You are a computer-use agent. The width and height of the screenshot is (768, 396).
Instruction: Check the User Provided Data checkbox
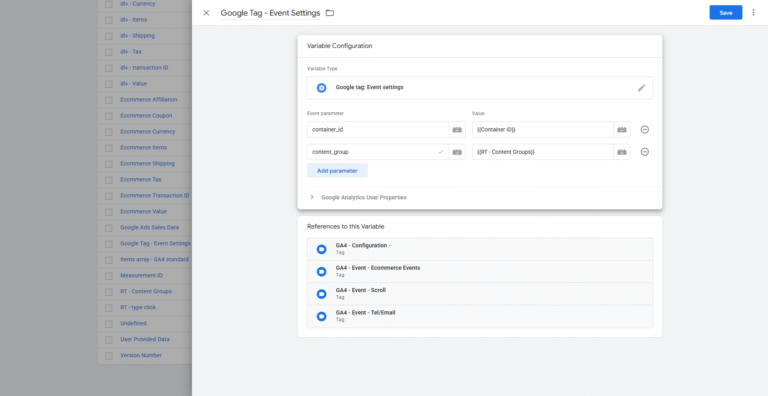(109, 339)
